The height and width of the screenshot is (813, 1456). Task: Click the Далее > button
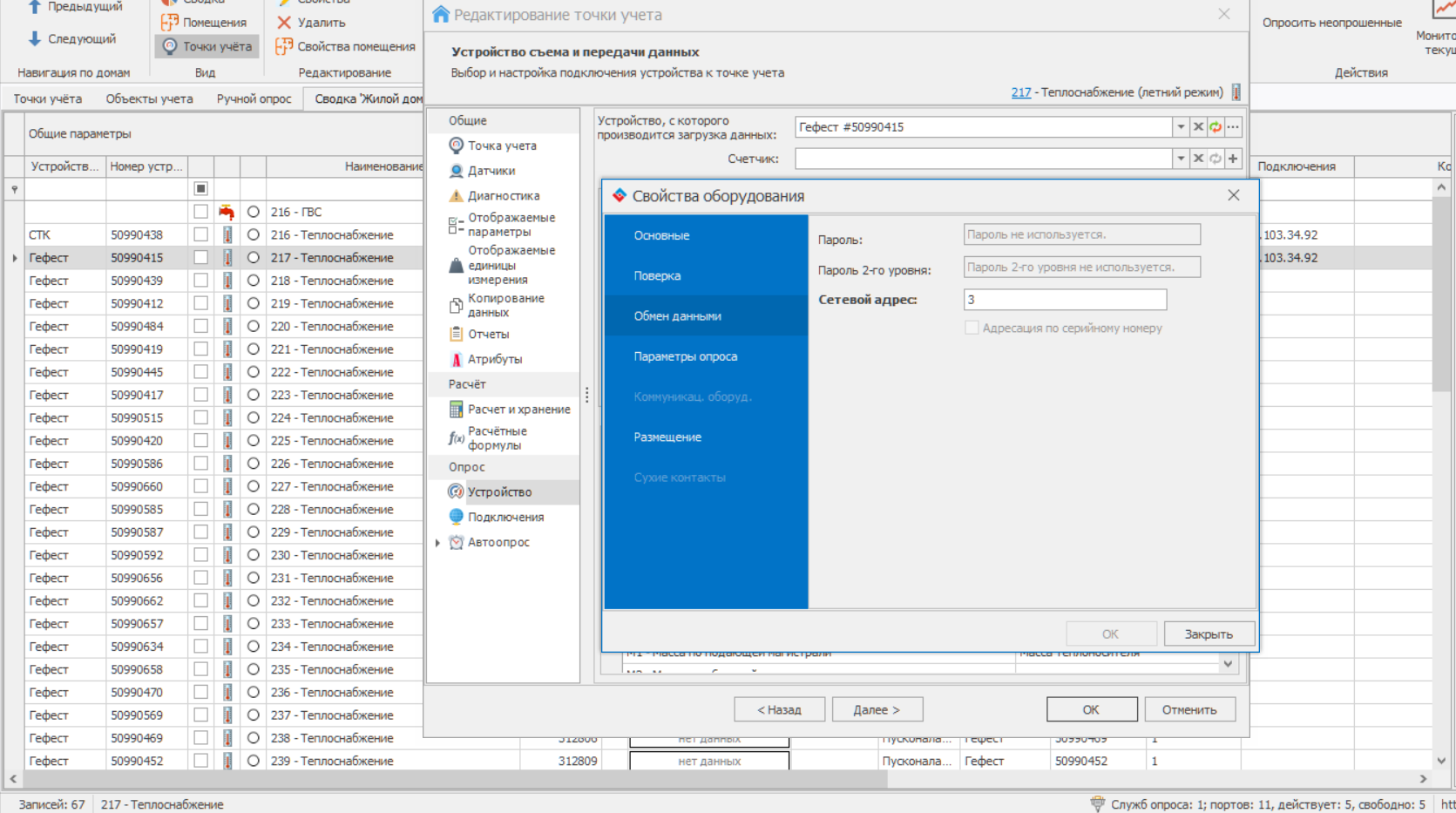(877, 709)
